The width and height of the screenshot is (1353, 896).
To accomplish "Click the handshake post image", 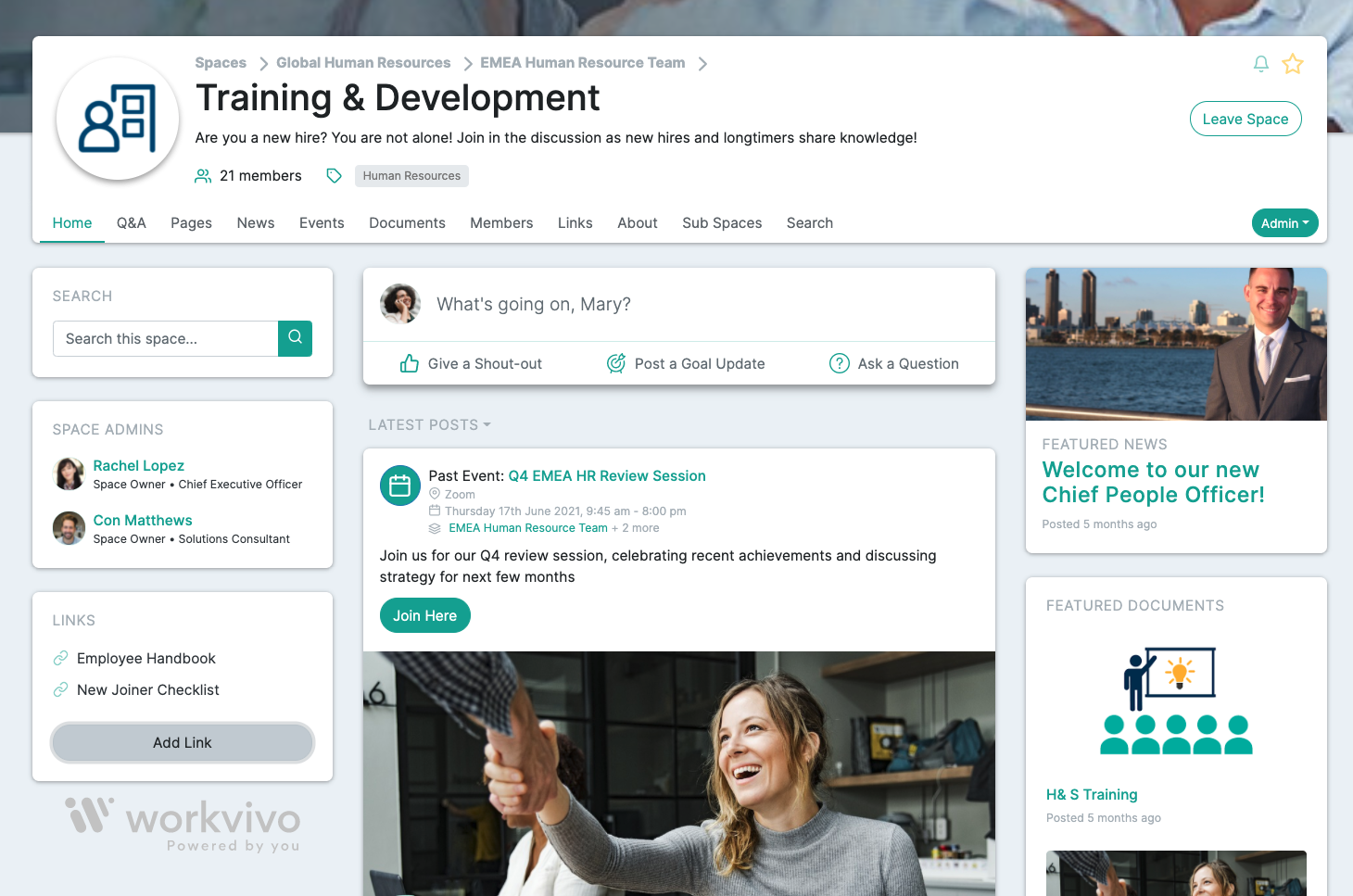I will pos(679,774).
